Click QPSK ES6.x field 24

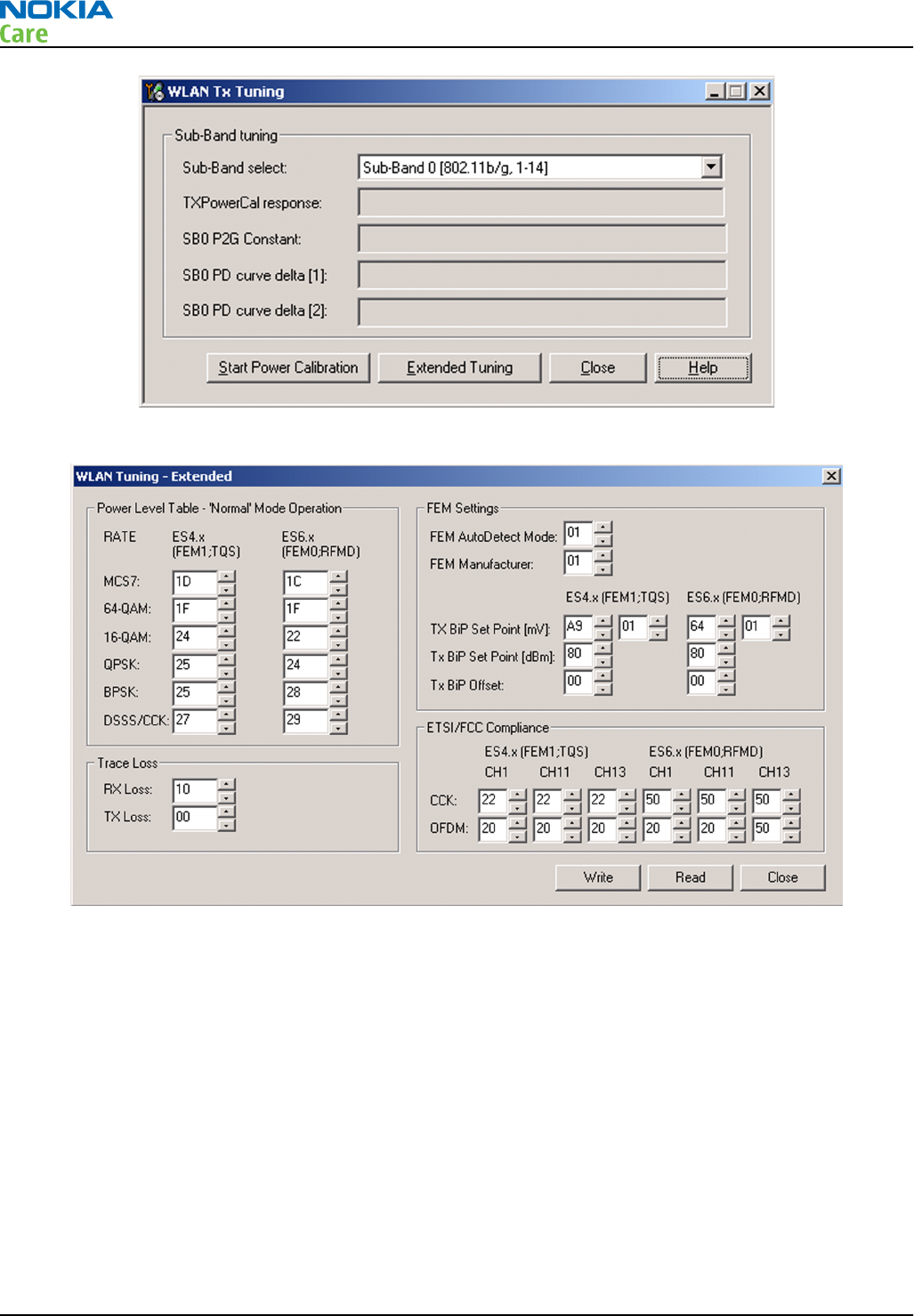click(x=306, y=665)
